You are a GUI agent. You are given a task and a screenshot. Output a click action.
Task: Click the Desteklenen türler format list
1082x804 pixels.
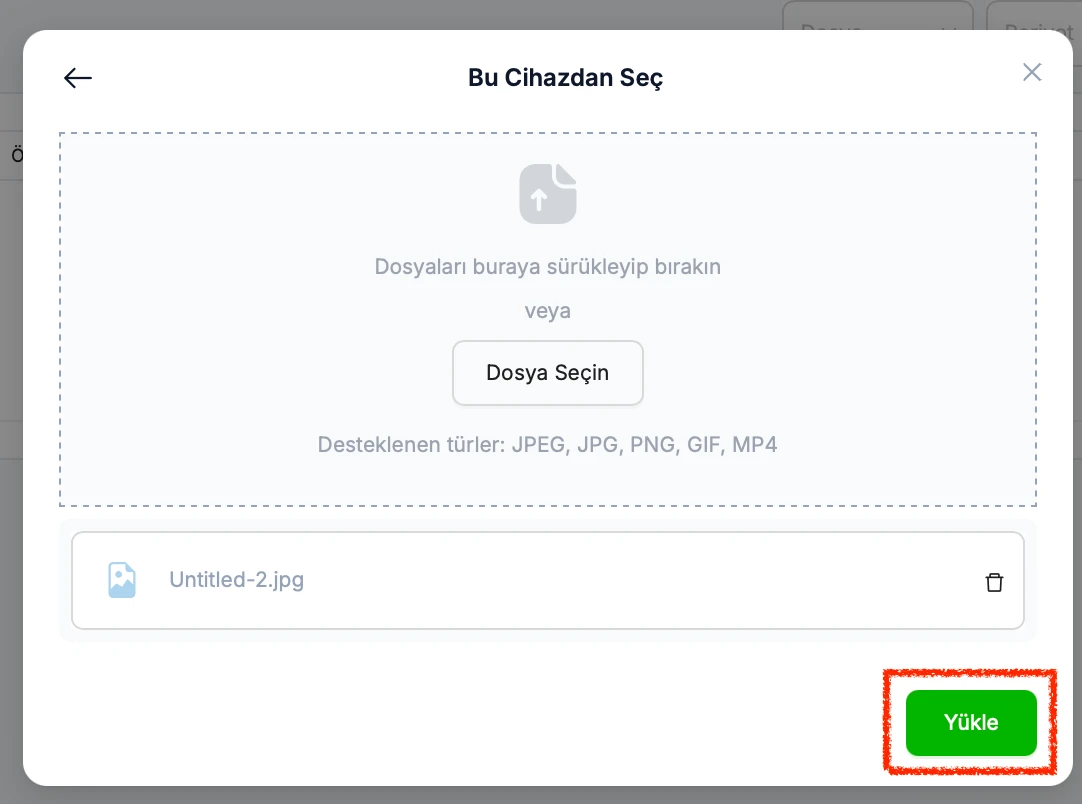click(x=548, y=444)
